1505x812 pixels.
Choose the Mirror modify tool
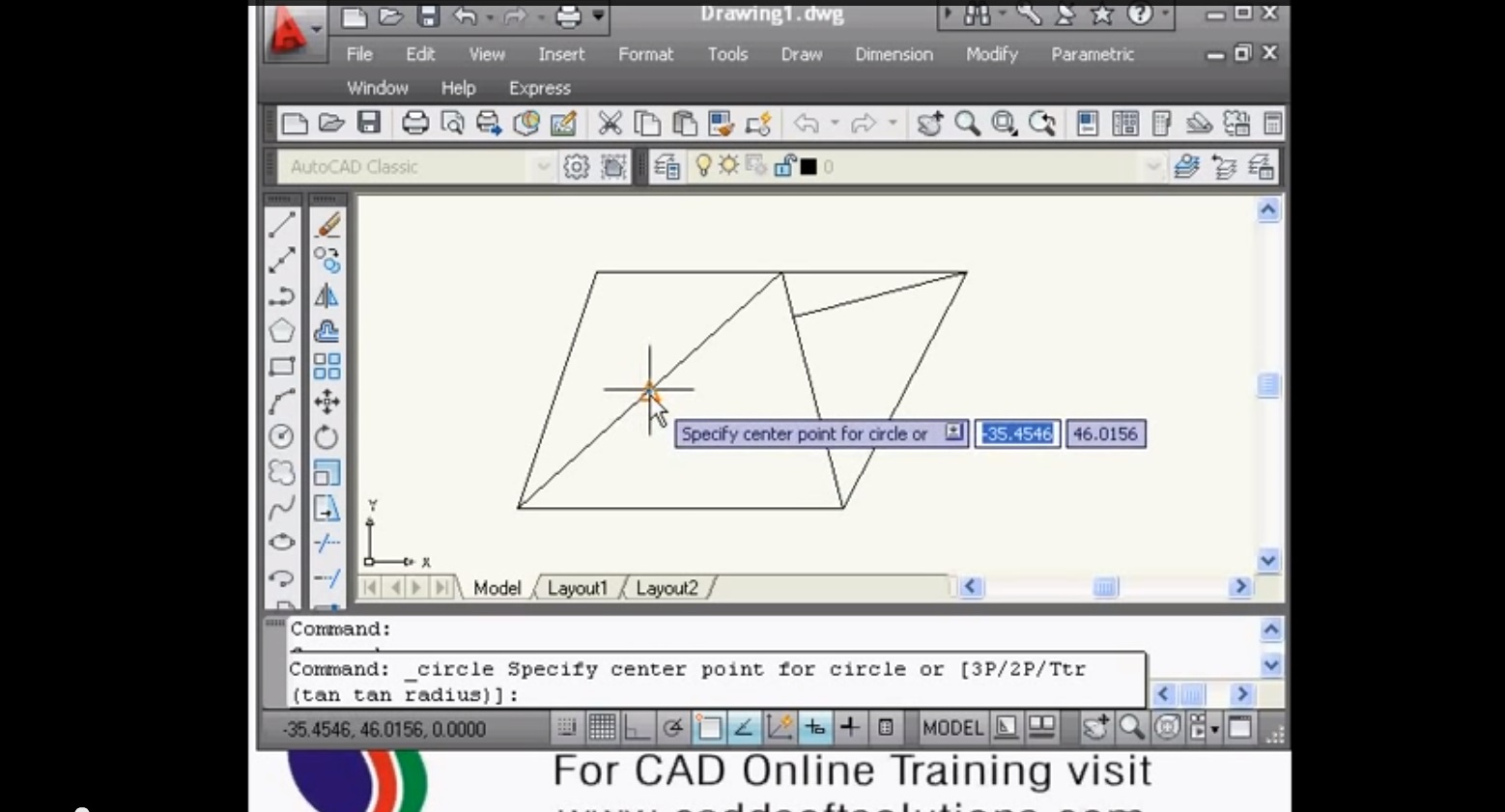327,296
